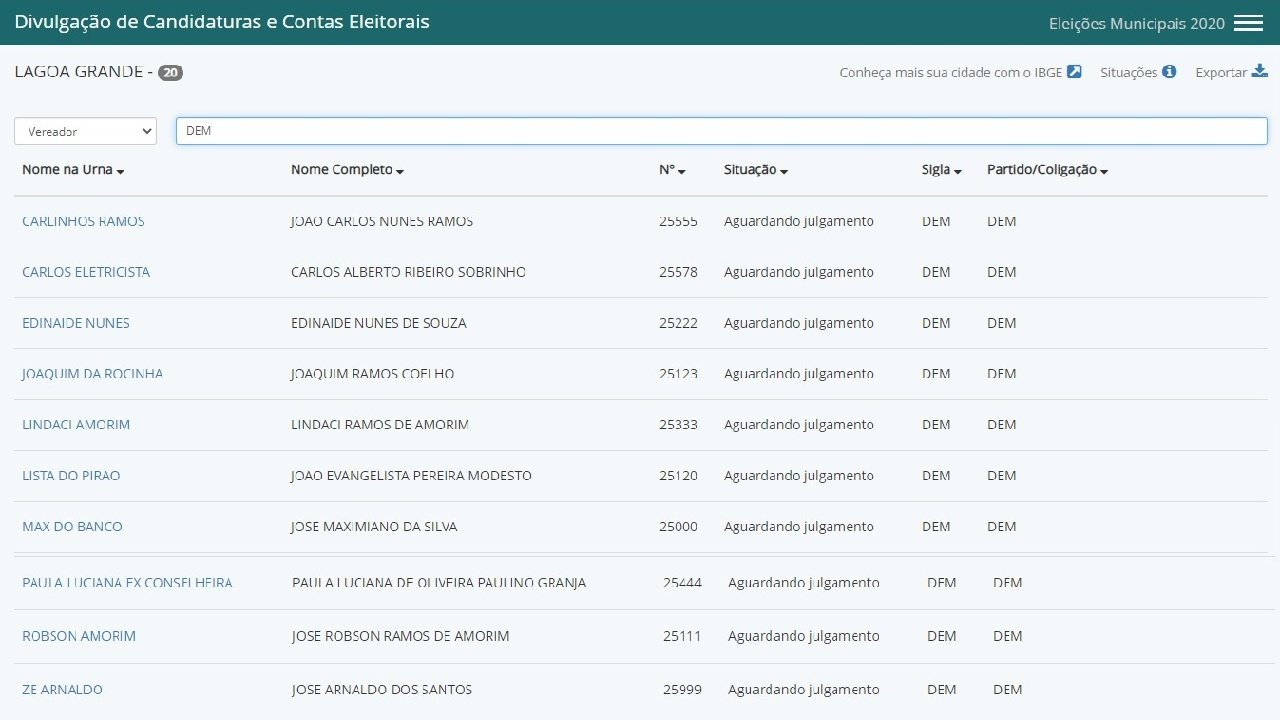Click the Situações info icon
The image size is (1280, 720).
coord(1169,72)
